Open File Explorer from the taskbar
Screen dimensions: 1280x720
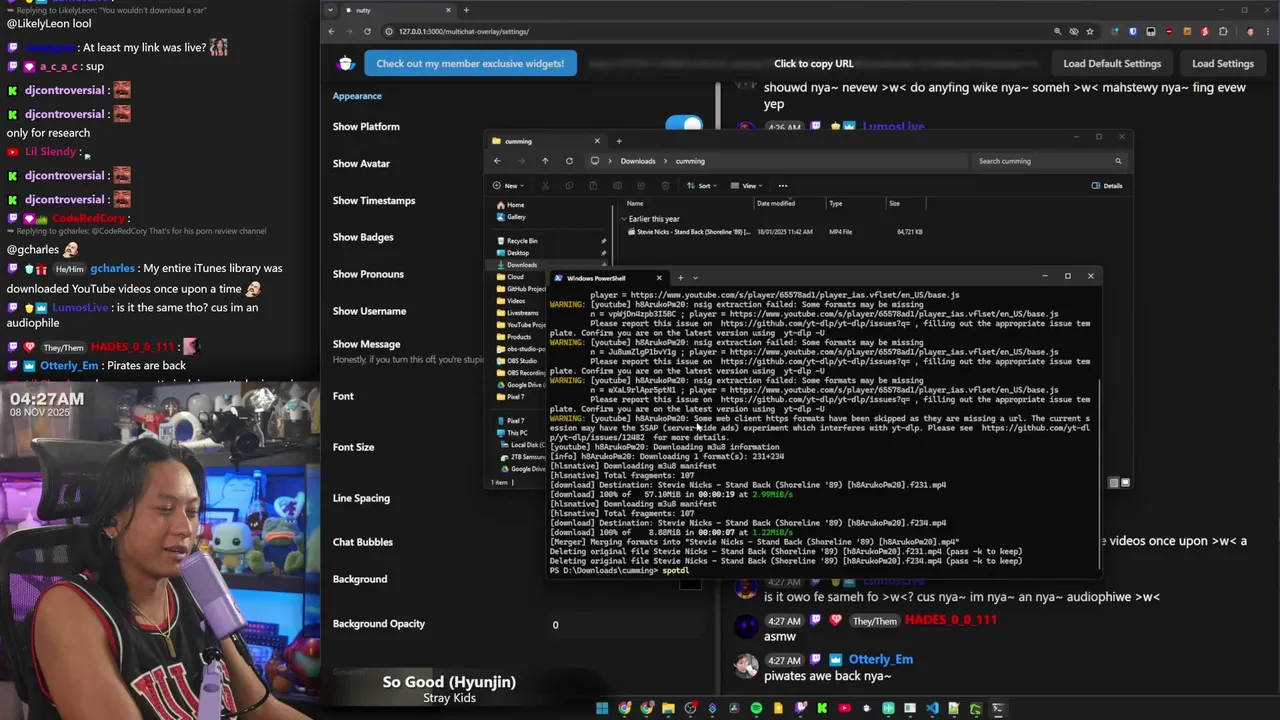(668, 708)
